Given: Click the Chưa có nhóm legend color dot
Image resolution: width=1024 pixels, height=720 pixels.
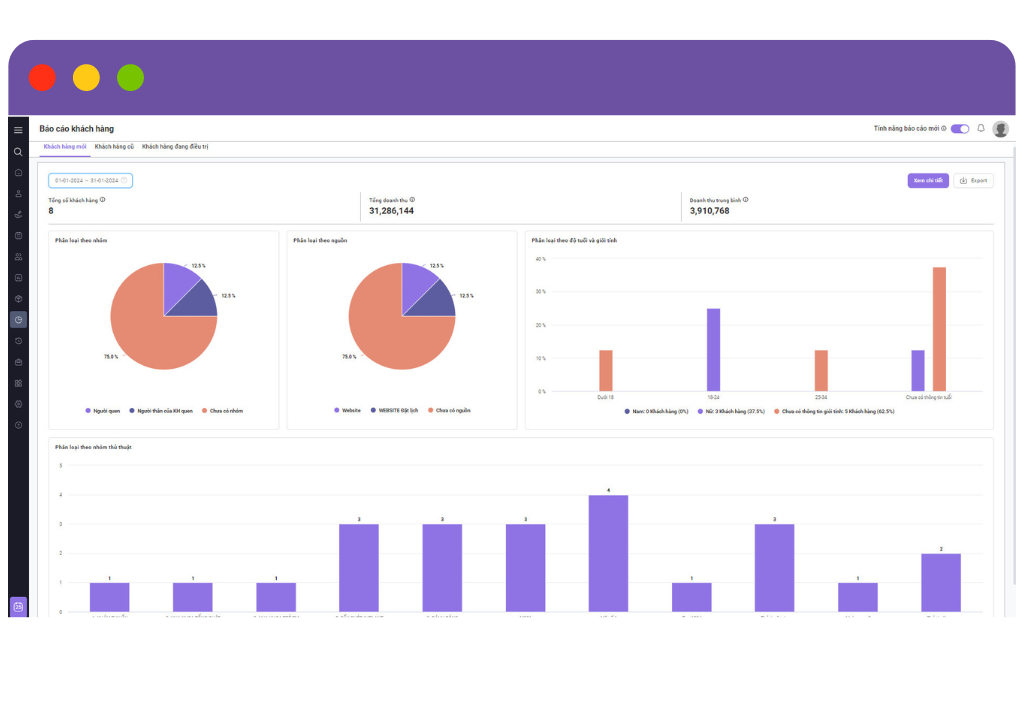Looking at the screenshot, I should [204, 411].
